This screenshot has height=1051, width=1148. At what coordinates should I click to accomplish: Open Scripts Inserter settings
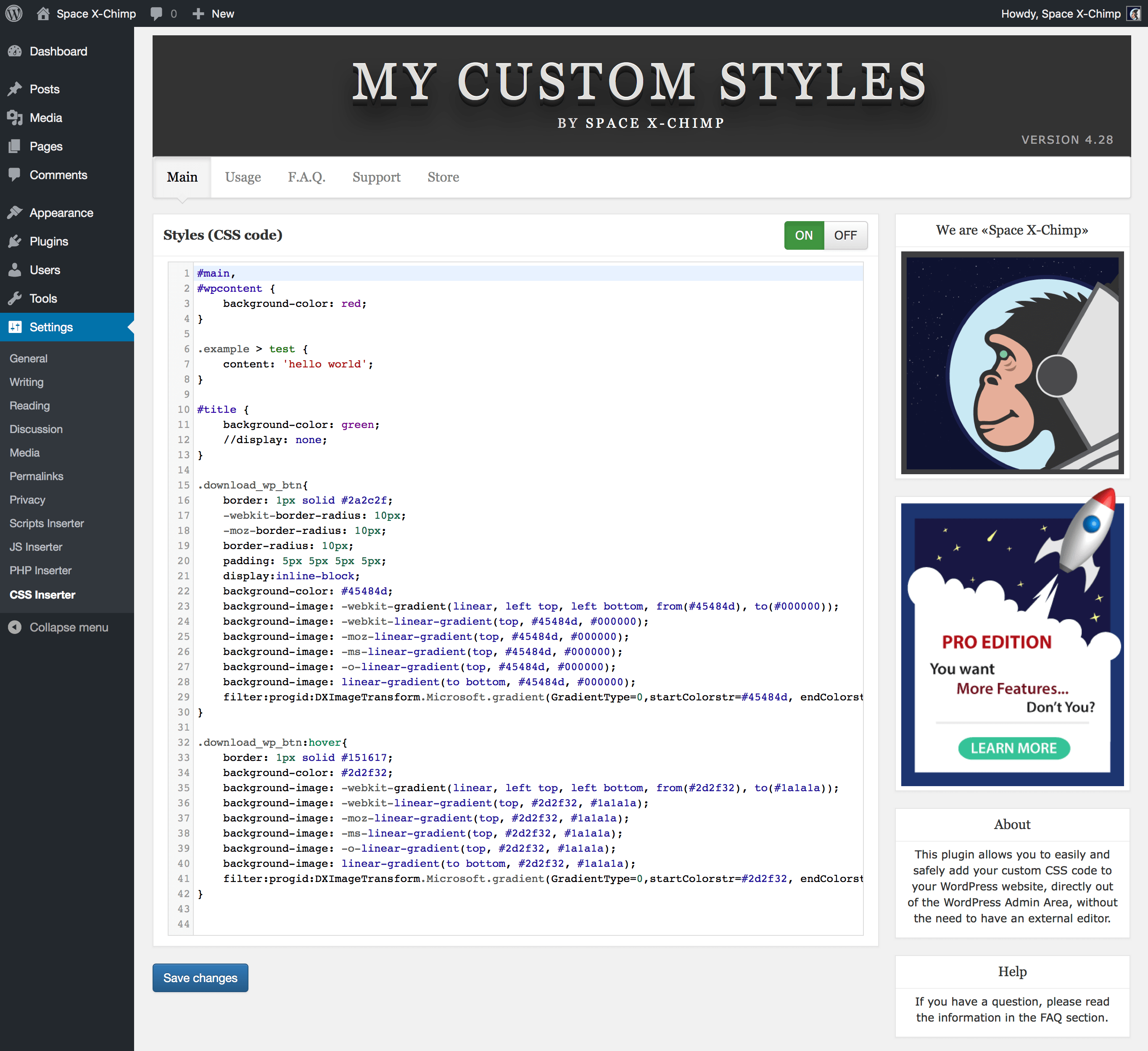47,523
